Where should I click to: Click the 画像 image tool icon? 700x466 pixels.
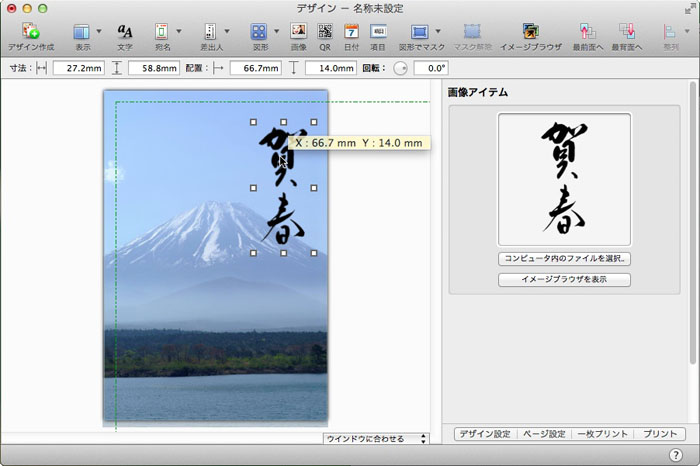point(298,33)
